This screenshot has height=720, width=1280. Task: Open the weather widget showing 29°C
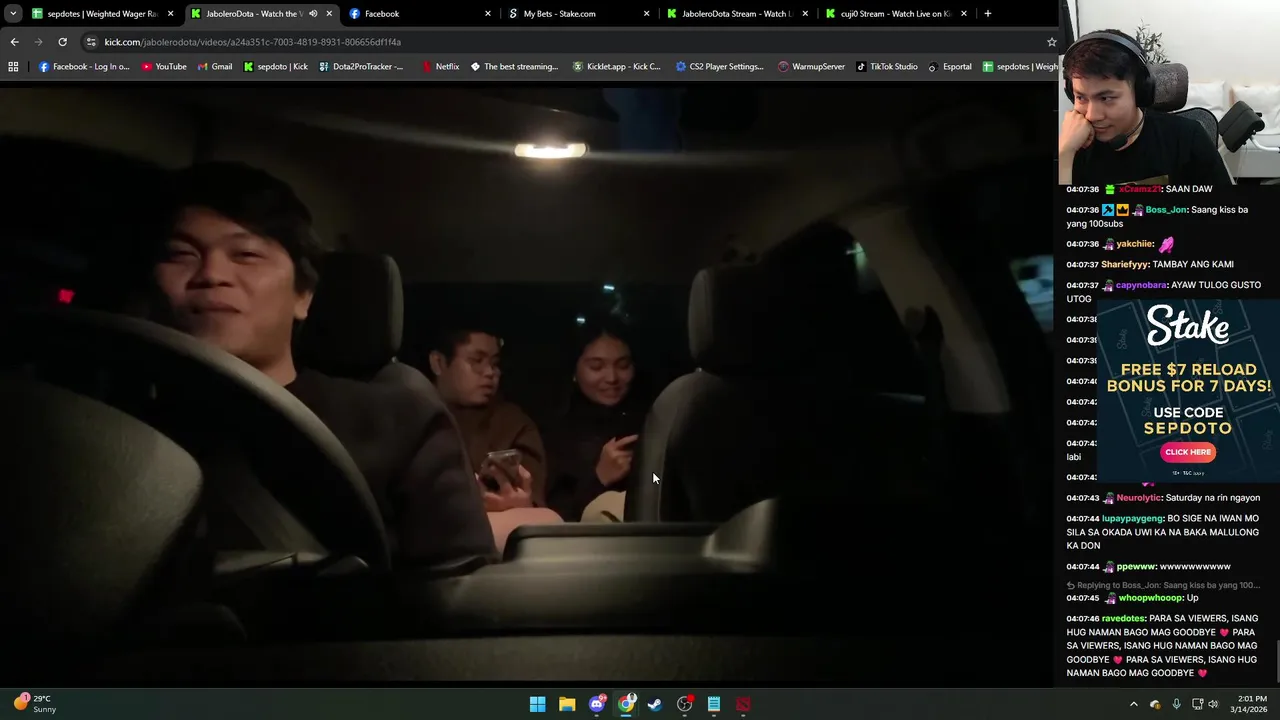(x=35, y=704)
